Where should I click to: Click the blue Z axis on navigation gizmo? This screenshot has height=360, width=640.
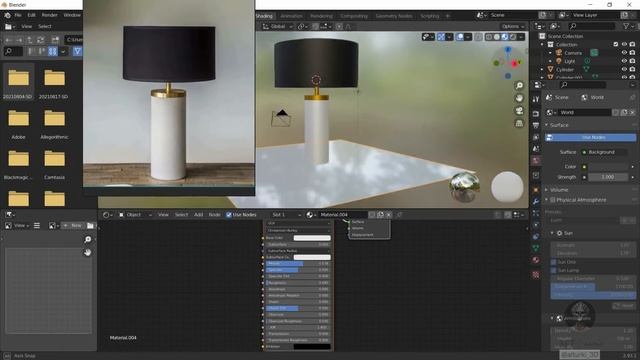tap(508, 50)
